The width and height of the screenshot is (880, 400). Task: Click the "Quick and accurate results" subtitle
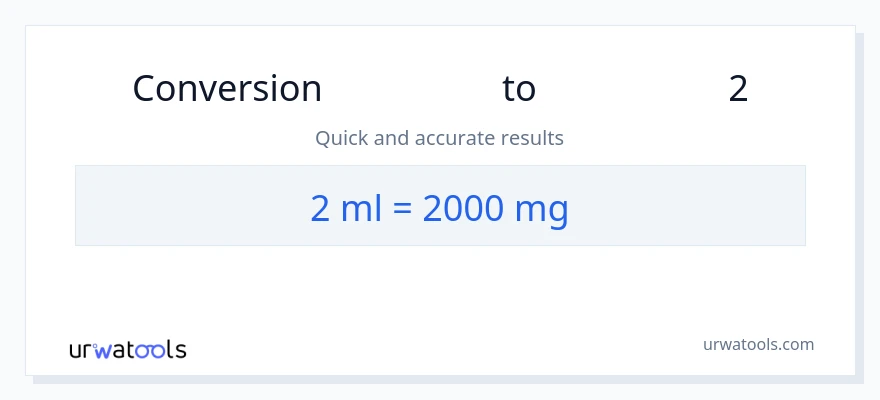pyautogui.click(x=439, y=138)
